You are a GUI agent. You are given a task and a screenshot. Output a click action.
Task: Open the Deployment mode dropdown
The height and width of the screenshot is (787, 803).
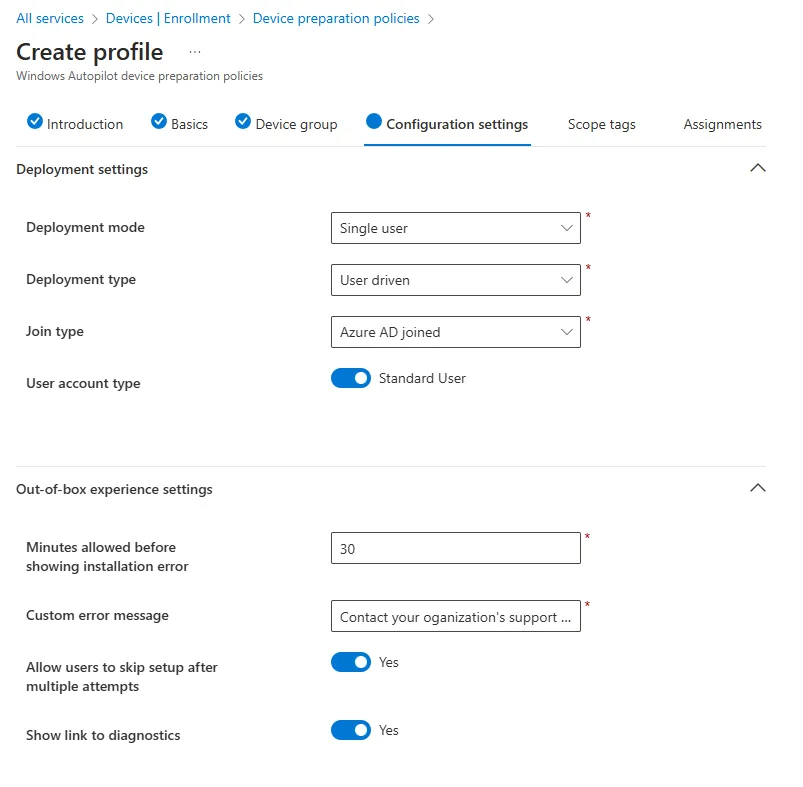455,228
